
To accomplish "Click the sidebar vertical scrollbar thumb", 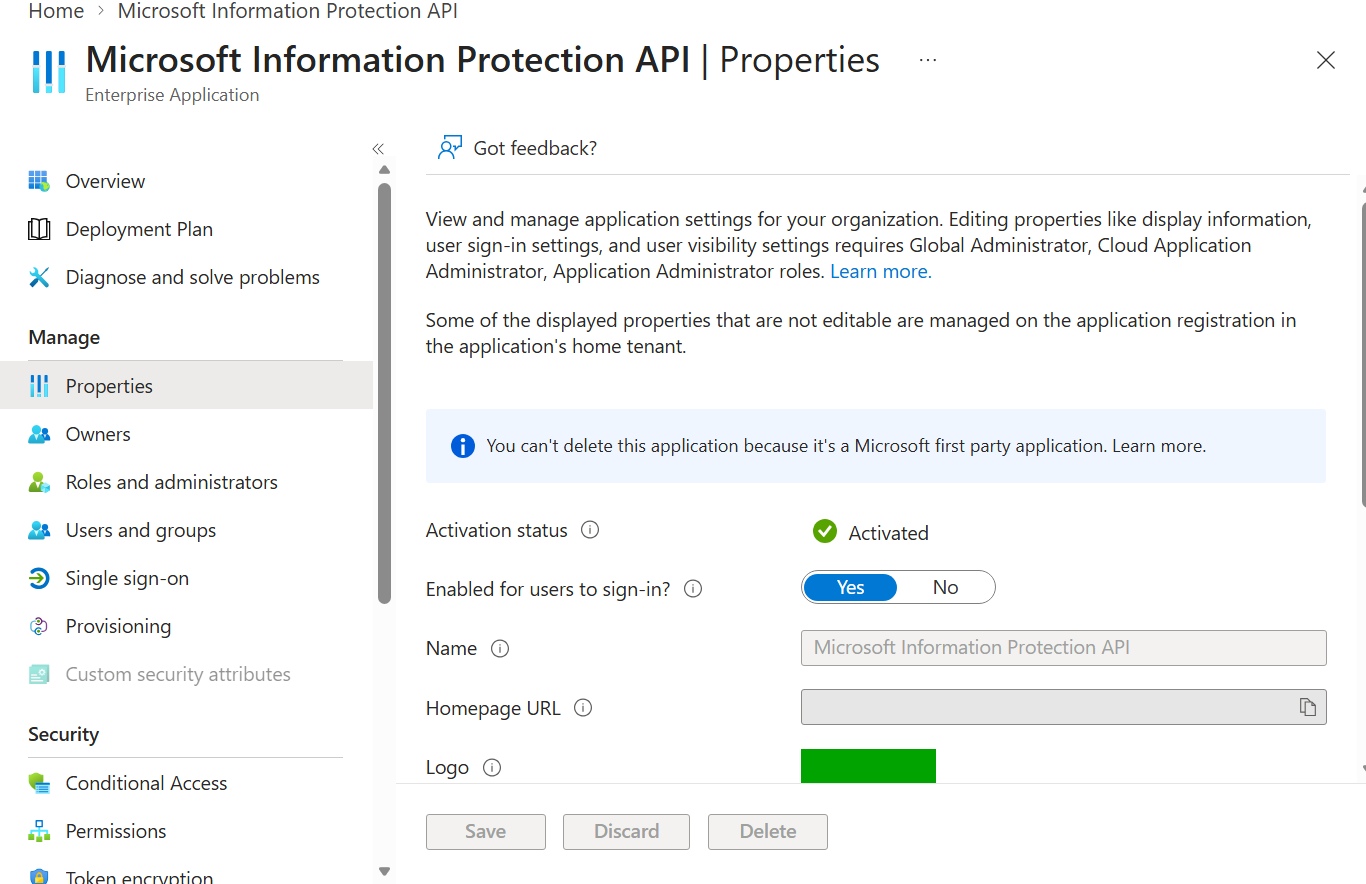I will point(385,393).
